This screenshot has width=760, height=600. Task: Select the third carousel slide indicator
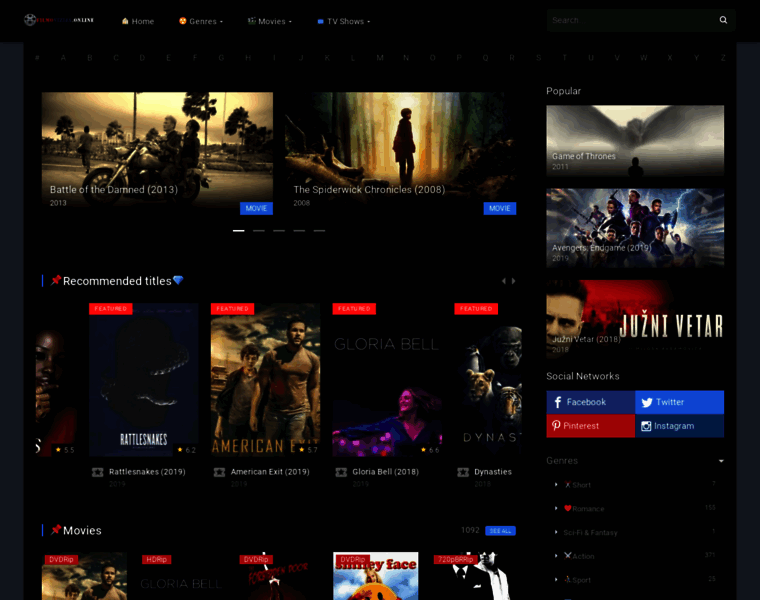[279, 231]
